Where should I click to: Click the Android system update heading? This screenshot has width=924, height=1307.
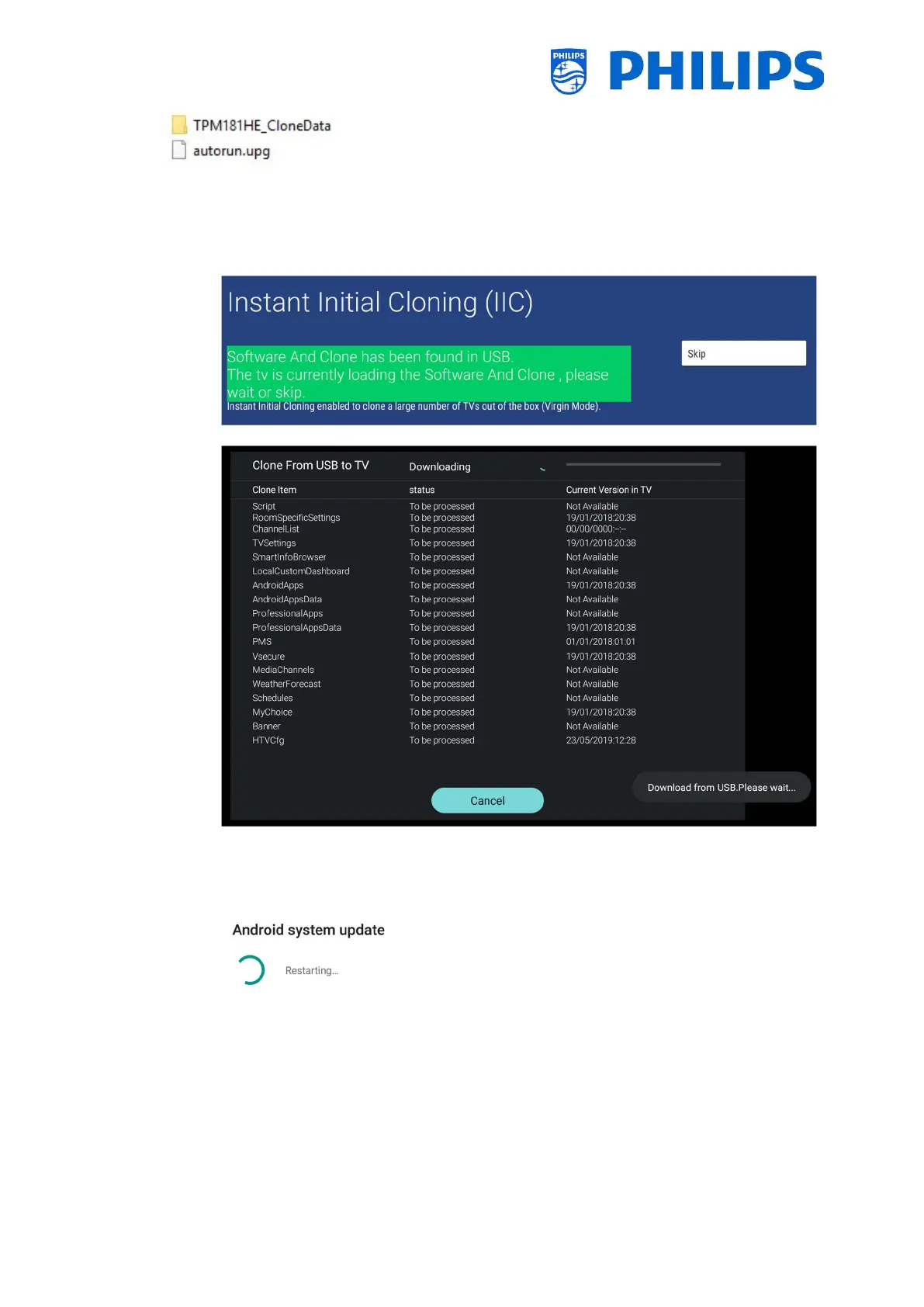coord(309,930)
